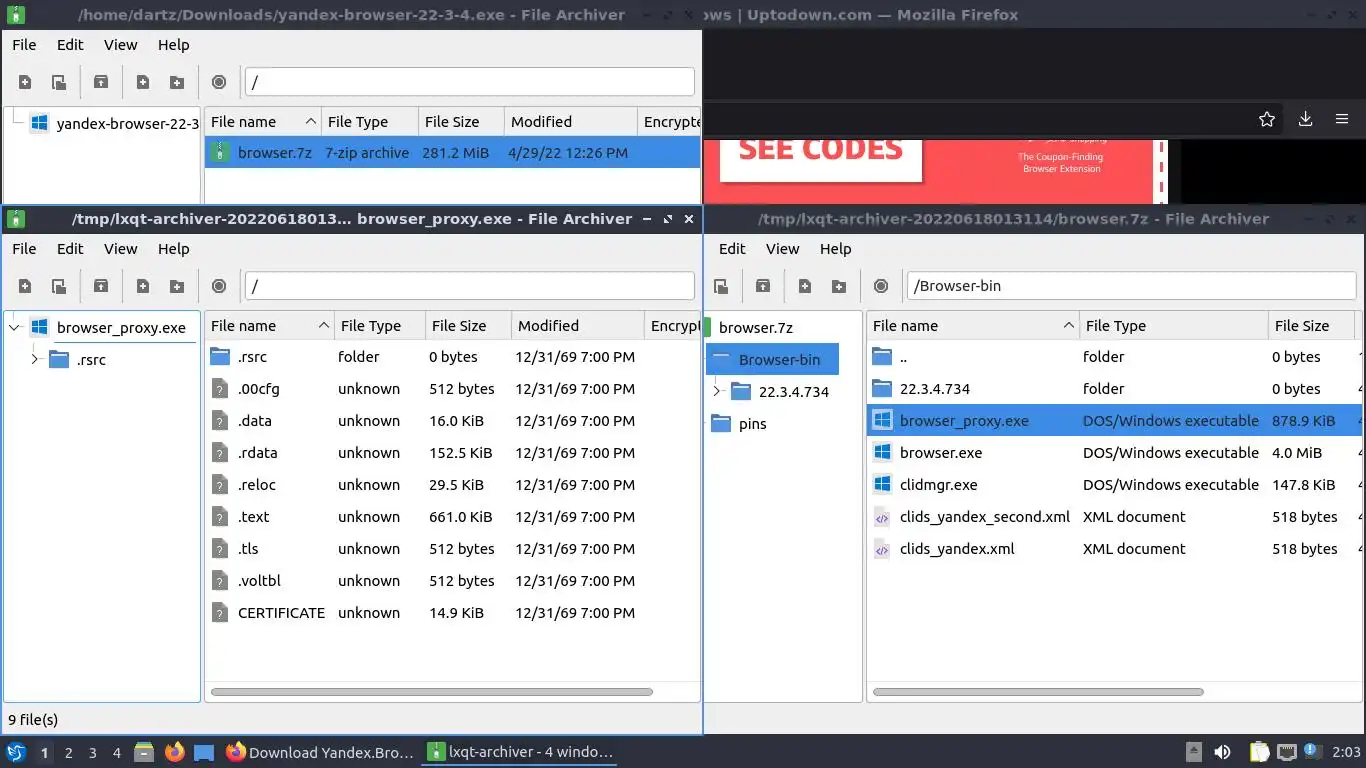Click Firefox bookmark star icon
1366x768 pixels.
(1267, 119)
